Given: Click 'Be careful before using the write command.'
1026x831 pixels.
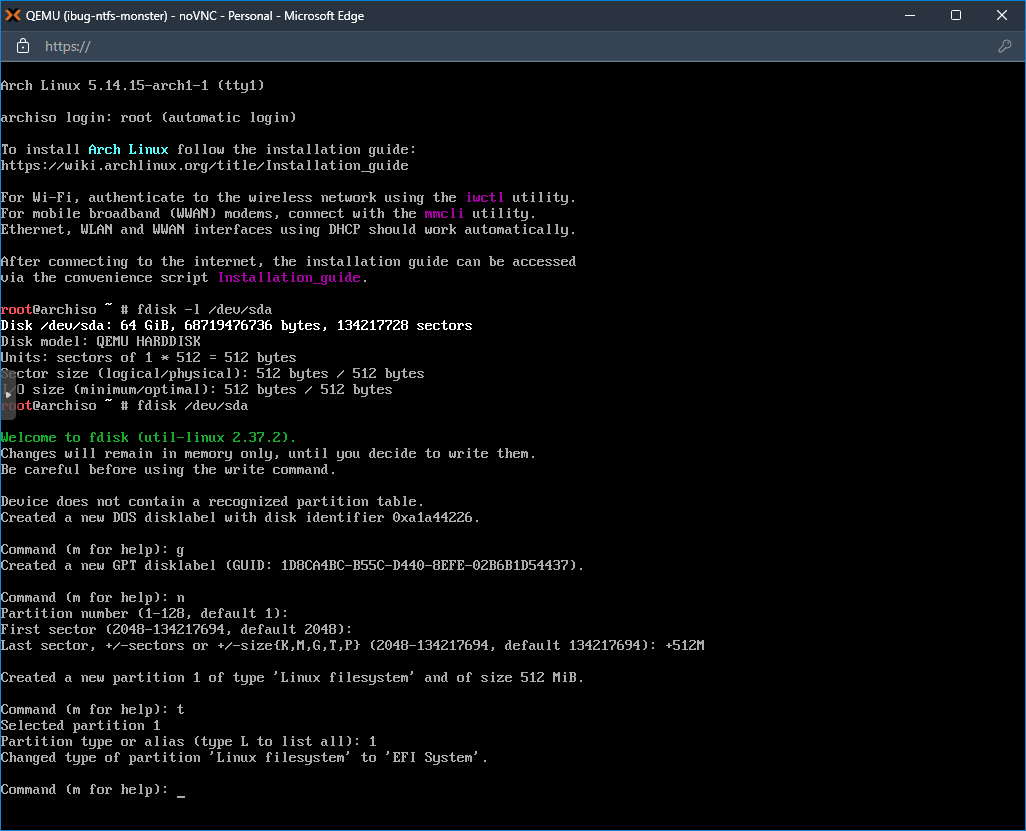Looking at the screenshot, I should pyautogui.click(x=168, y=469).
